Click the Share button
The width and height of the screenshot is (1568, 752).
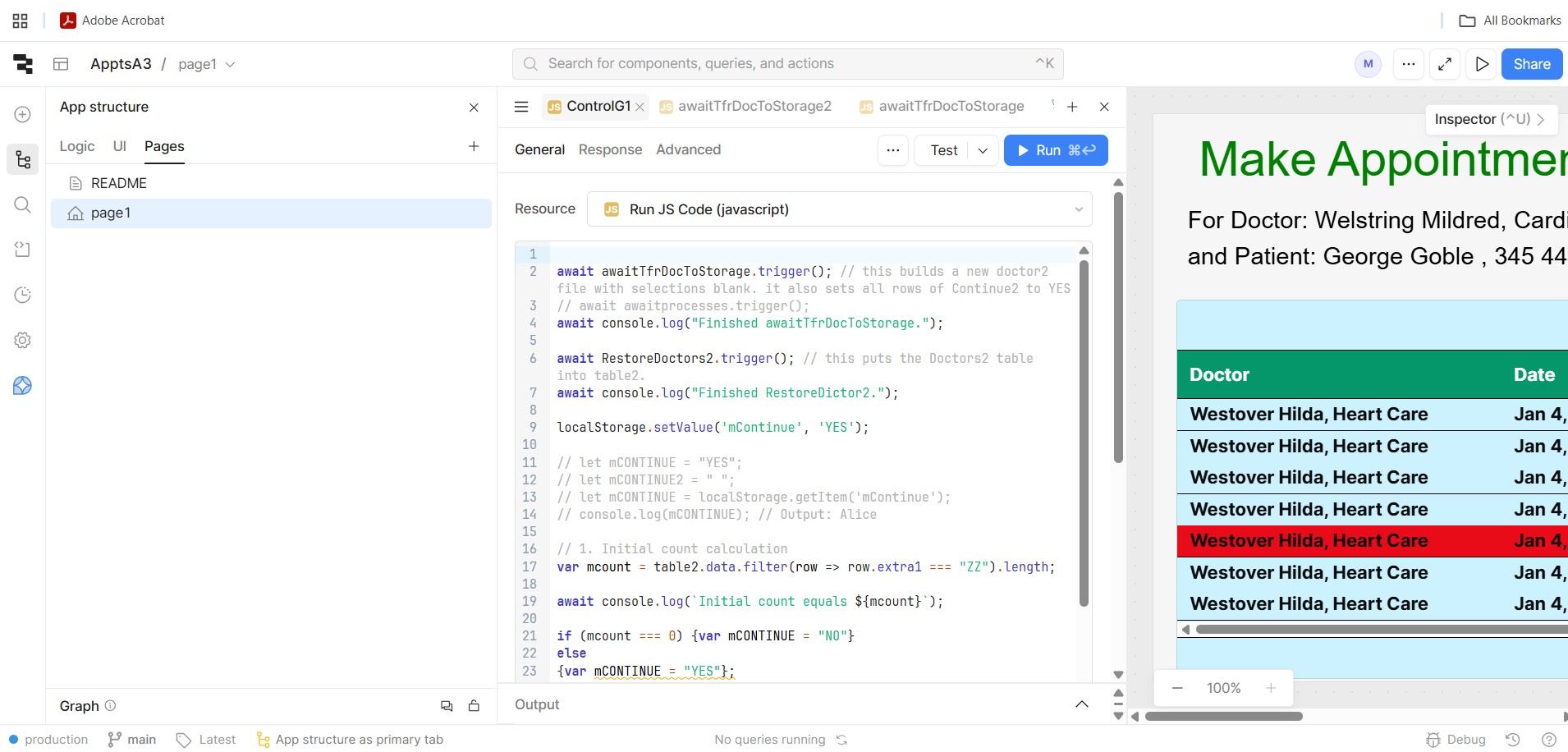[1531, 64]
